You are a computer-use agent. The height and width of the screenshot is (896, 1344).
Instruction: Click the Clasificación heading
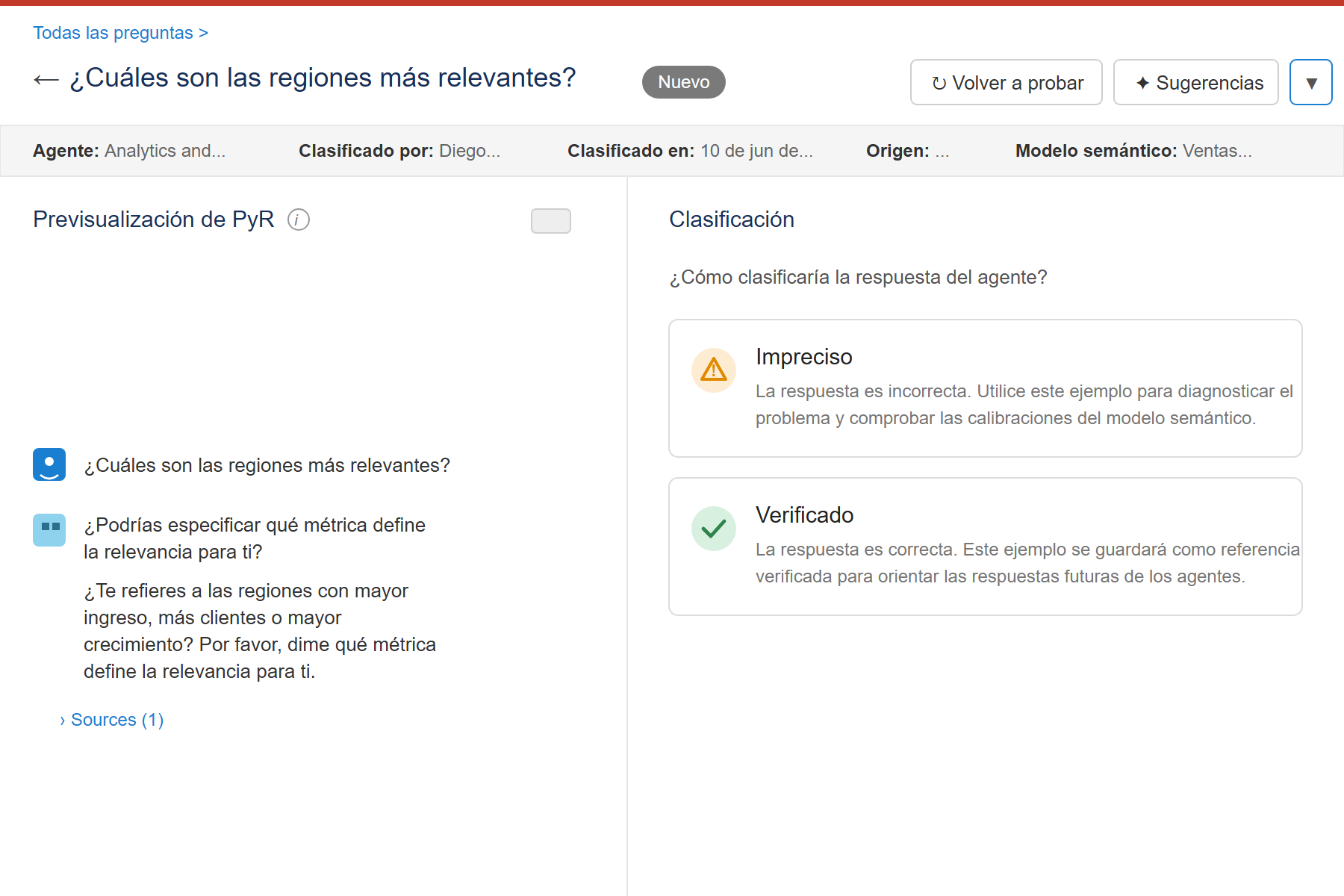coord(732,220)
